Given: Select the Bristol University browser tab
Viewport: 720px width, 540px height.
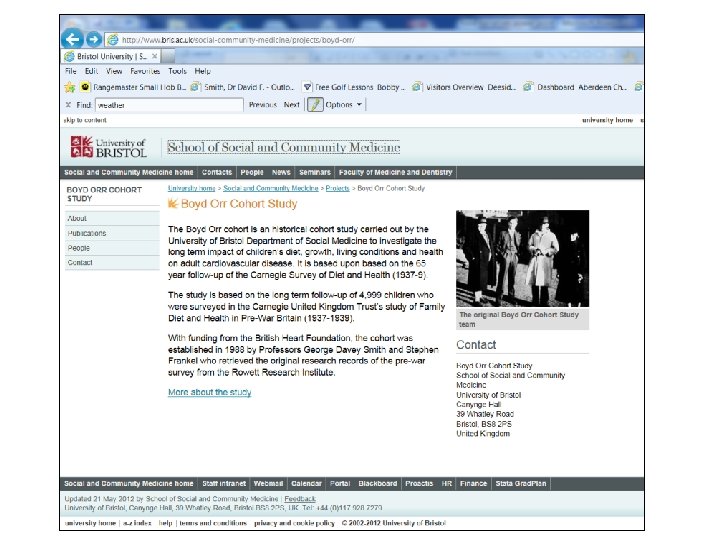Looking at the screenshot, I should click(112, 56).
